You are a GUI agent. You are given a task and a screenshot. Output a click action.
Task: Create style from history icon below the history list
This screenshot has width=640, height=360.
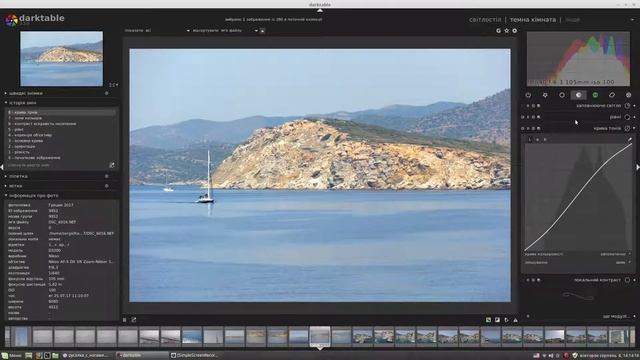pos(112,165)
